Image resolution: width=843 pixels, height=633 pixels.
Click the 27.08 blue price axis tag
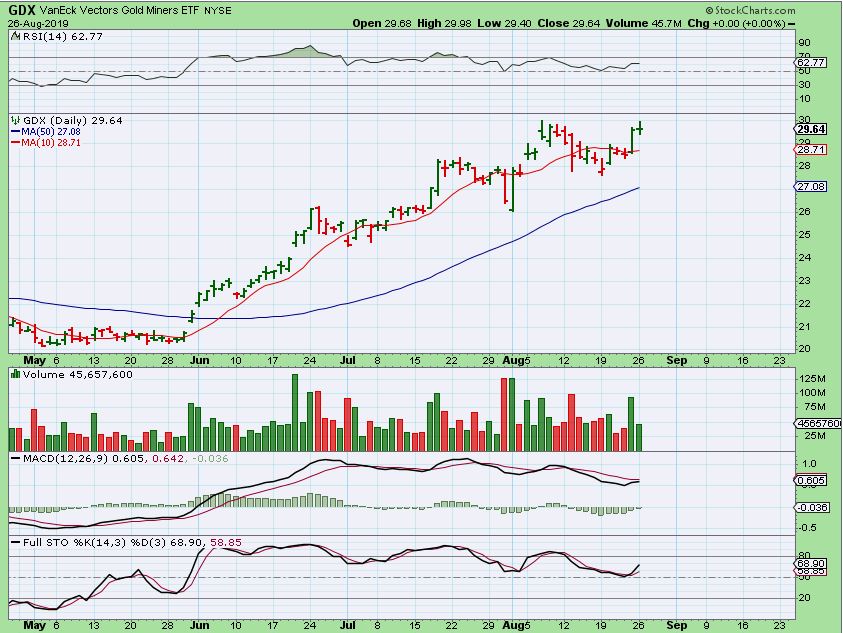click(810, 186)
